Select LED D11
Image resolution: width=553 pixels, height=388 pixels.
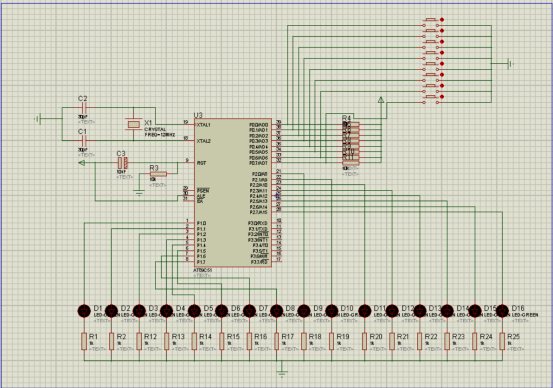(365, 311)
